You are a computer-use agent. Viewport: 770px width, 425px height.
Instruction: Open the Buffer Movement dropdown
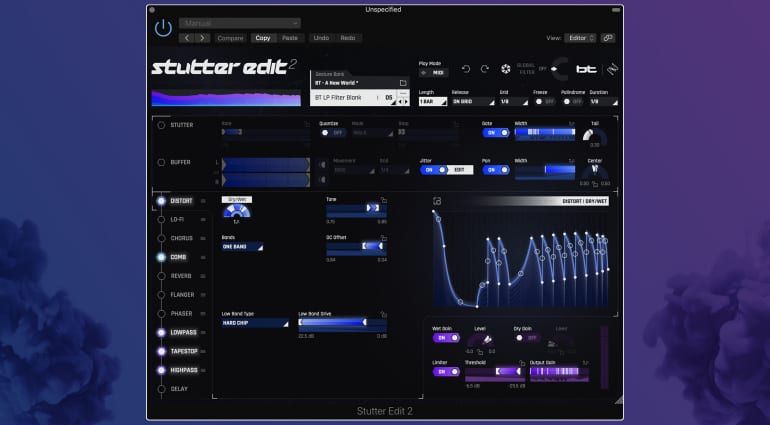click(354, 170)
